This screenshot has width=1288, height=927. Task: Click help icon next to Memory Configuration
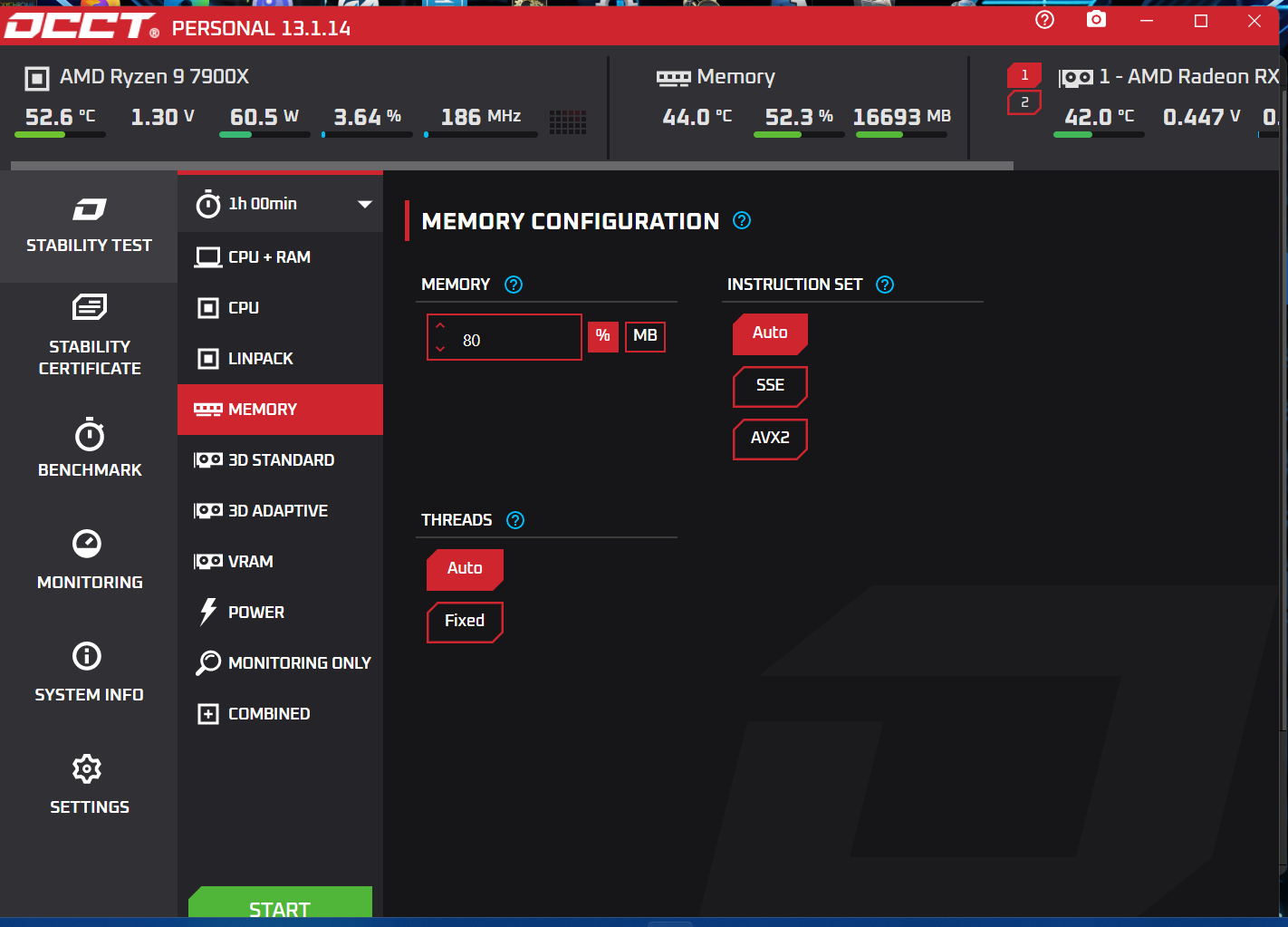pyautogui.click(x=742, y=220)
